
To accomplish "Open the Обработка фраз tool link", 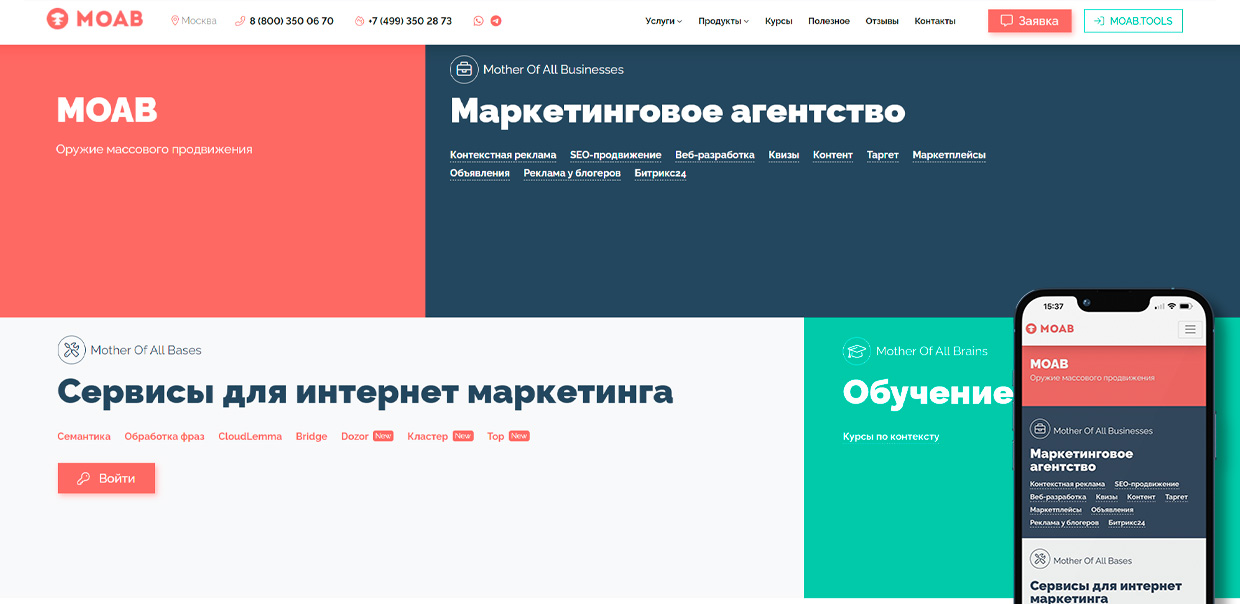I will (x=165, y=437).
